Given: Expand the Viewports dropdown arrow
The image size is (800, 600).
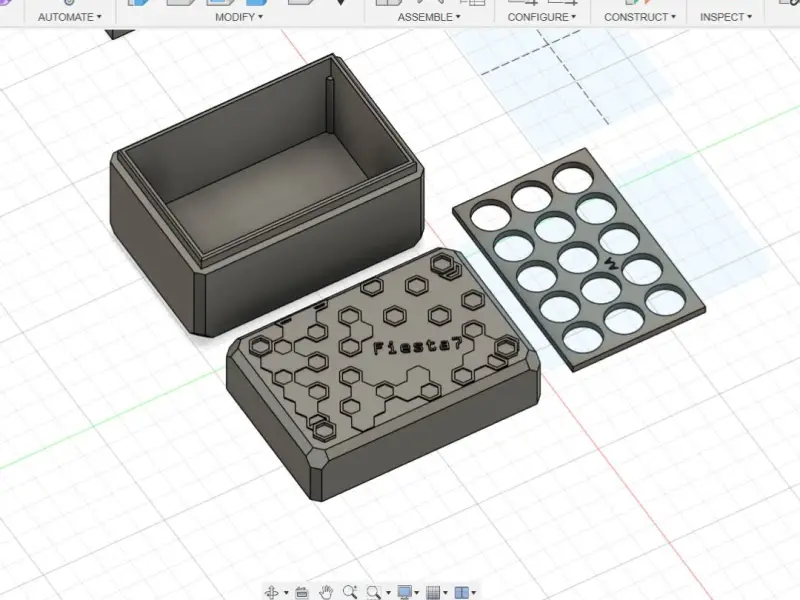Looking at the screenshot, I should (474, 592).
